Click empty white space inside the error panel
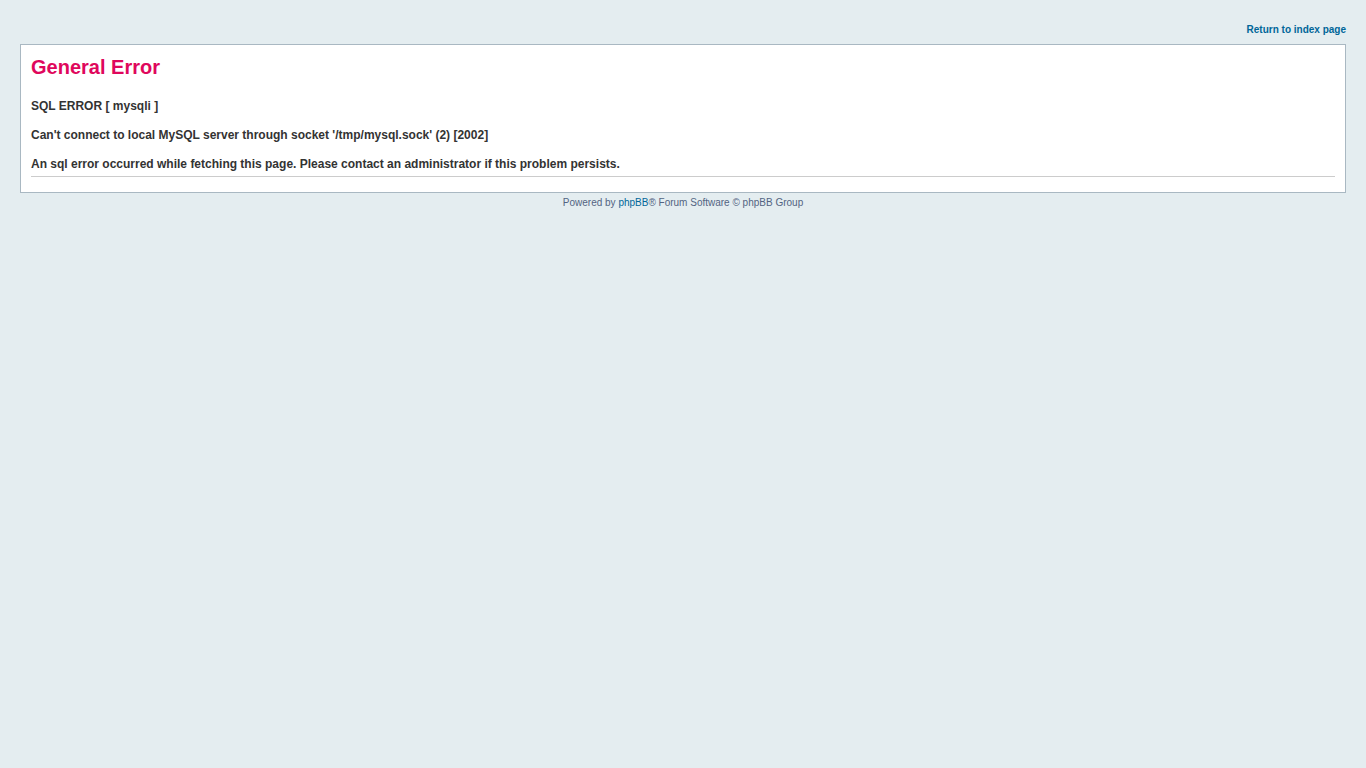1366x768 pixels. [x=900, y=110]
